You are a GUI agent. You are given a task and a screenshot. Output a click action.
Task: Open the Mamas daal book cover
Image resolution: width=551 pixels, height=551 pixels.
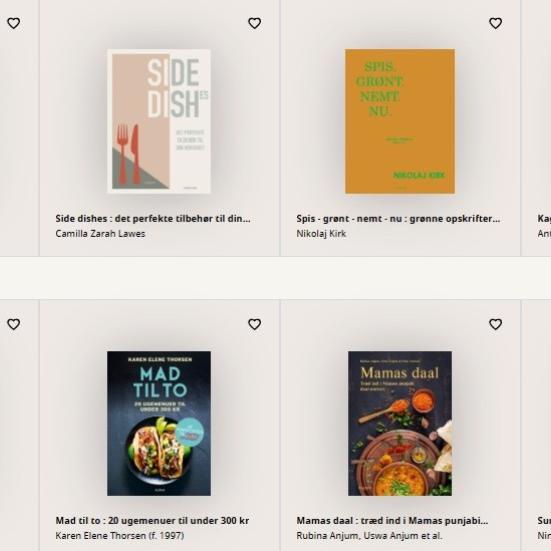[400, 423]
